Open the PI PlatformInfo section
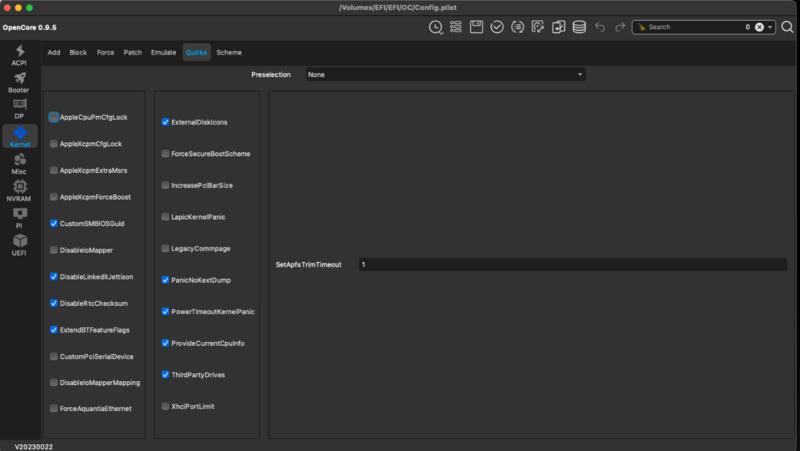This screenshot has width=800, height=451. 19,218
